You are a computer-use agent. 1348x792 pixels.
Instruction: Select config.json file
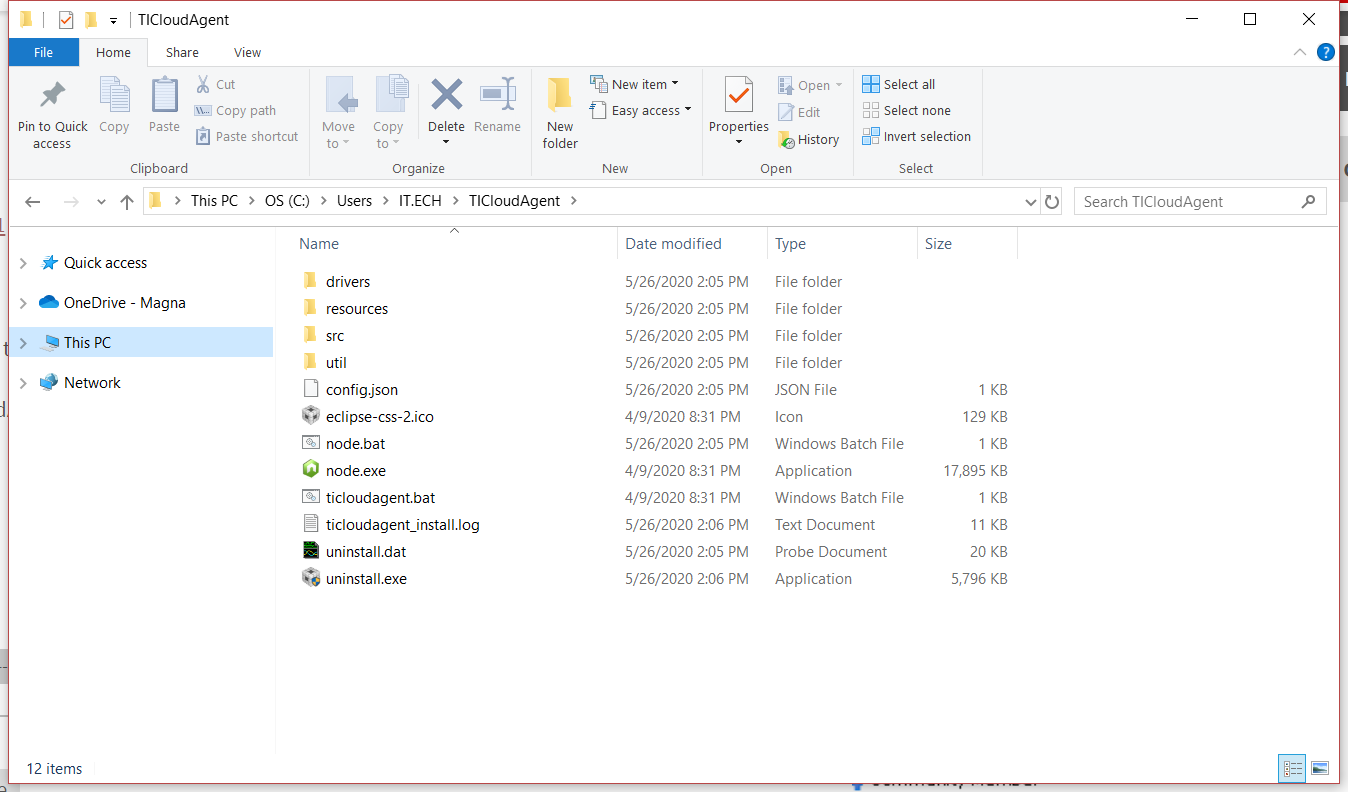coord(362,390)
